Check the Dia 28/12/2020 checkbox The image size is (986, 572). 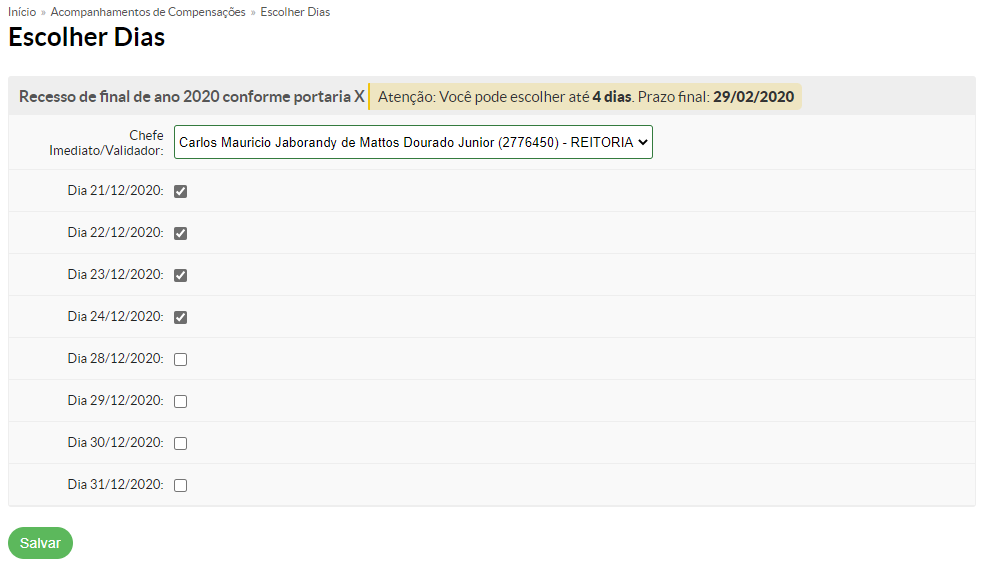tap(180, 360)
